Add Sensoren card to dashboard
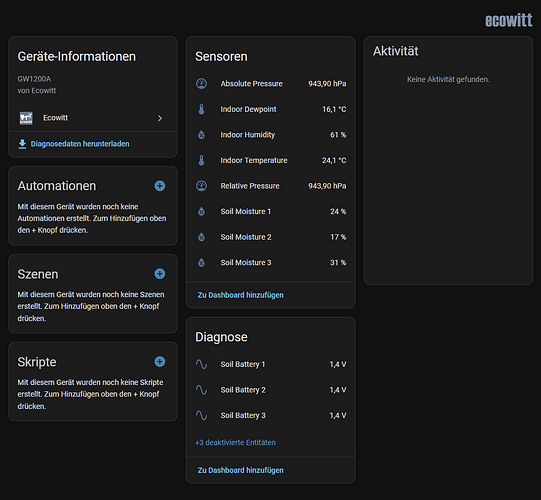Viewport: 541px width, 500px height. (240, 295)
